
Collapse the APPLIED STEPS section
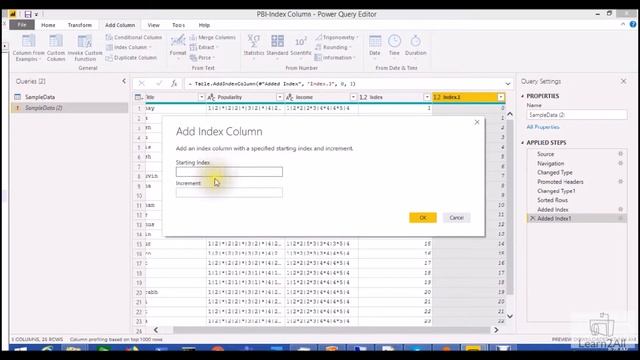click(x=523, y=142)
